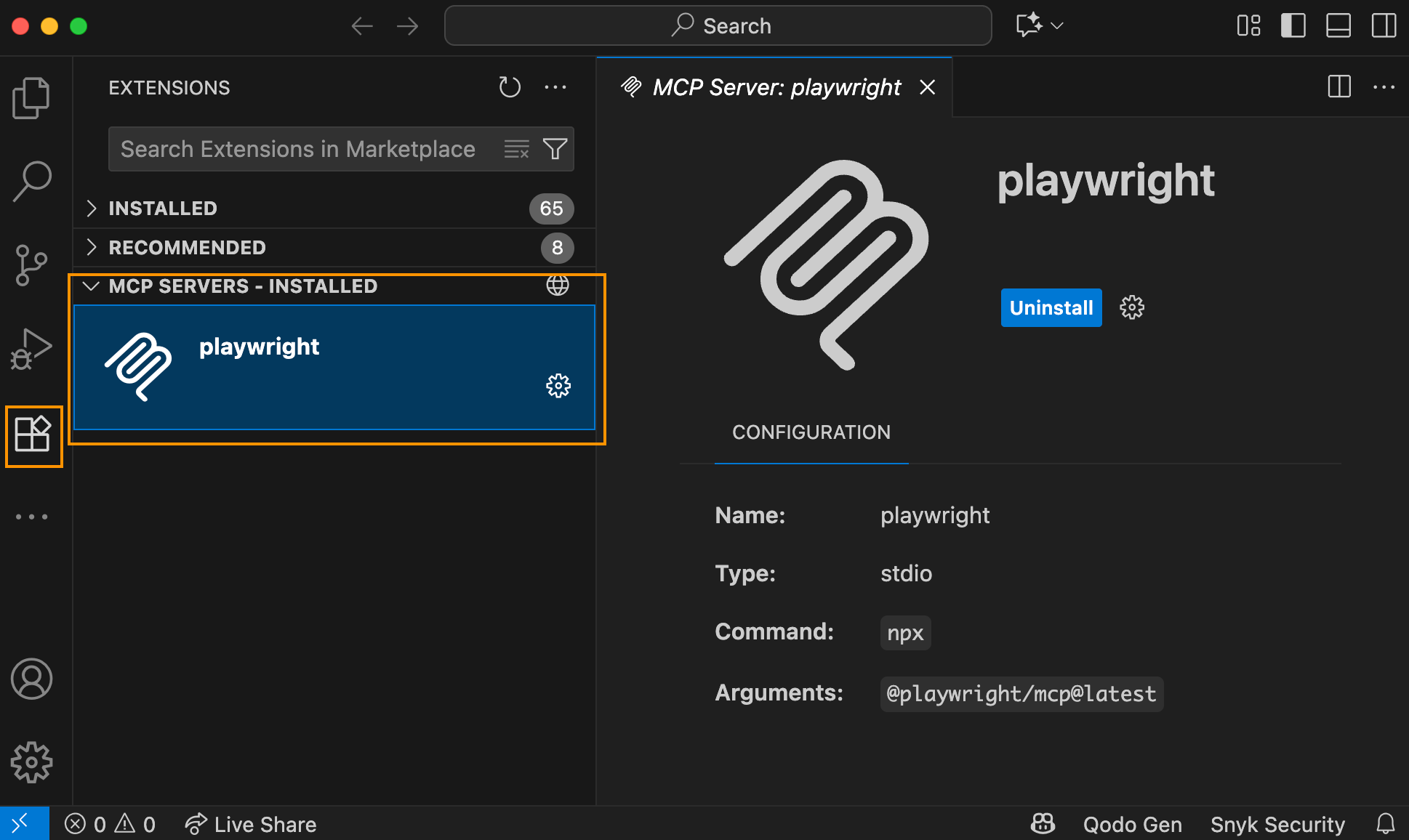Viewport: 1409px width, 840px height.
Task: Click Live Share in status bar
Action: 251,824
